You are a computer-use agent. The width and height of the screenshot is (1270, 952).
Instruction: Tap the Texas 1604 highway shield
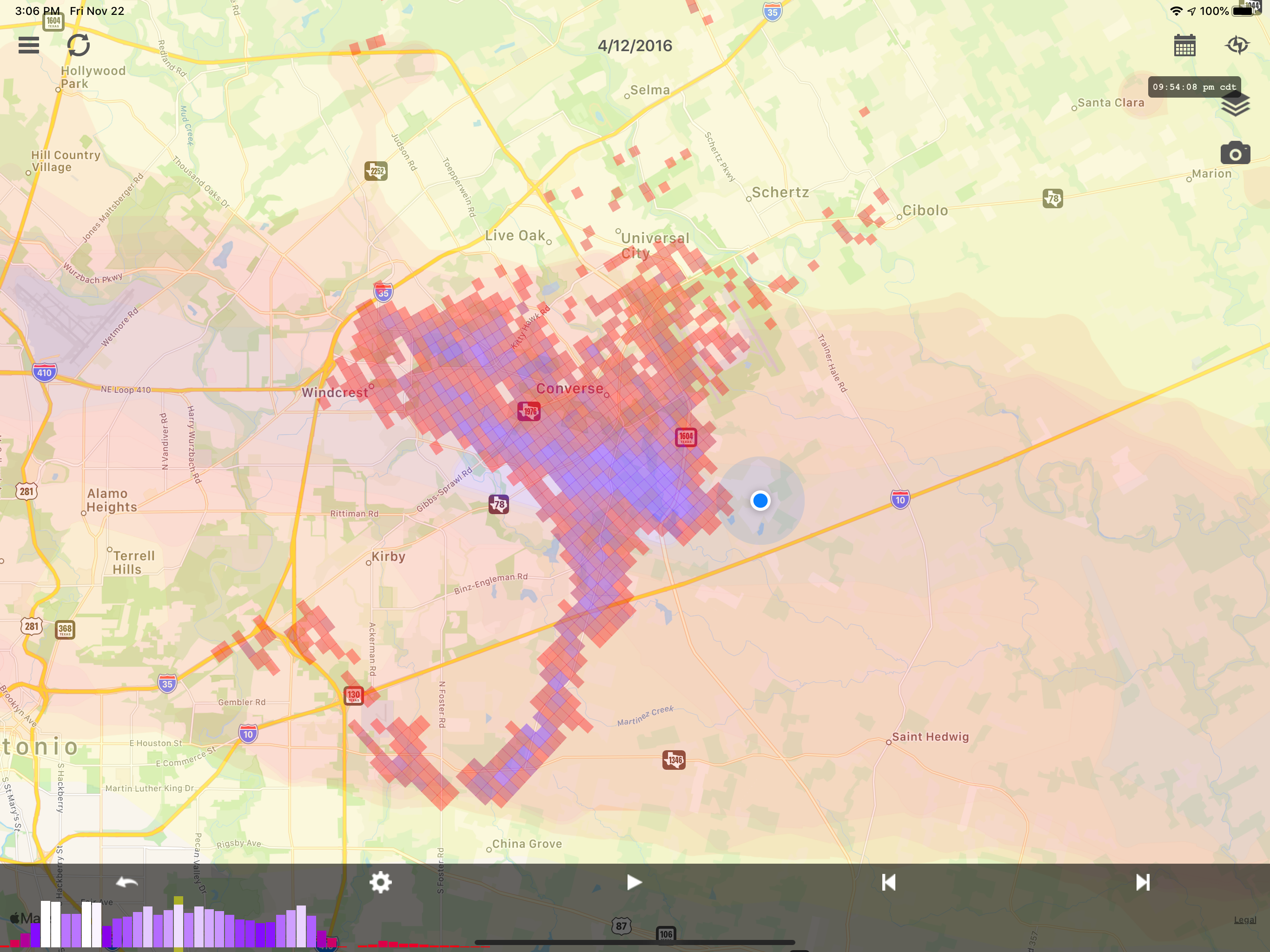686,437
